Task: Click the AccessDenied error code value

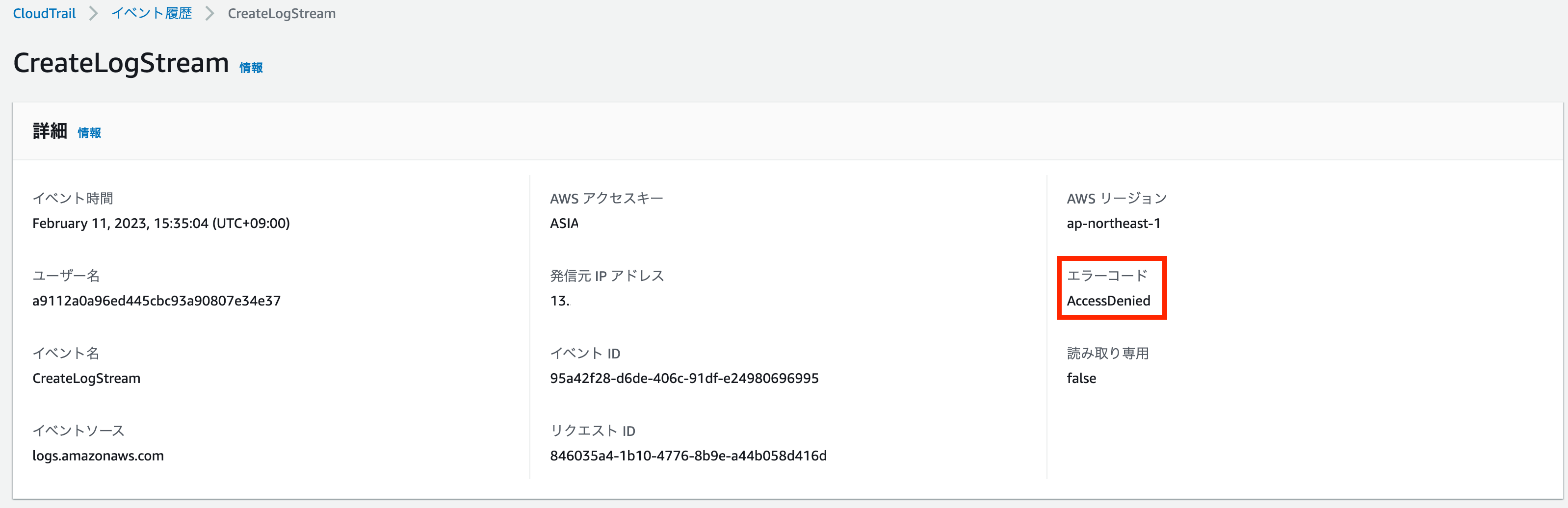Action: pyautogui.click(x=1108, y=301)
